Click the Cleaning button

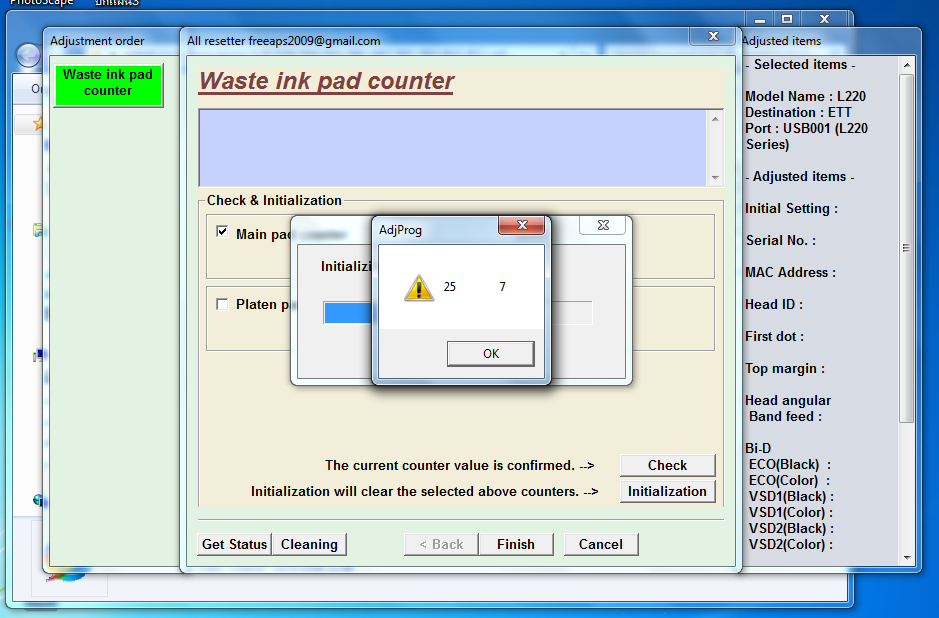click(309, 544)
